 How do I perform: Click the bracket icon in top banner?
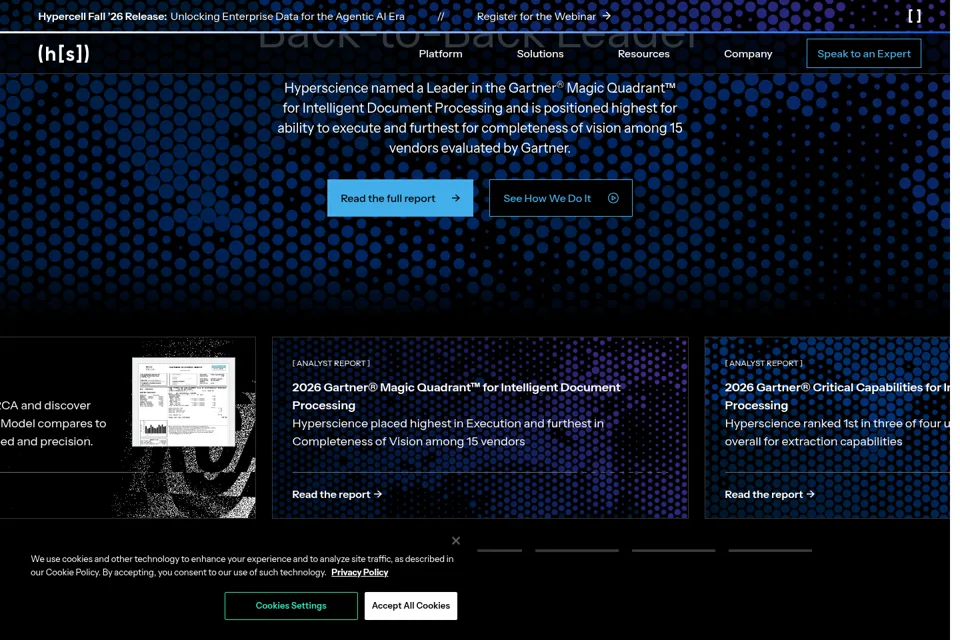(914, 16)
